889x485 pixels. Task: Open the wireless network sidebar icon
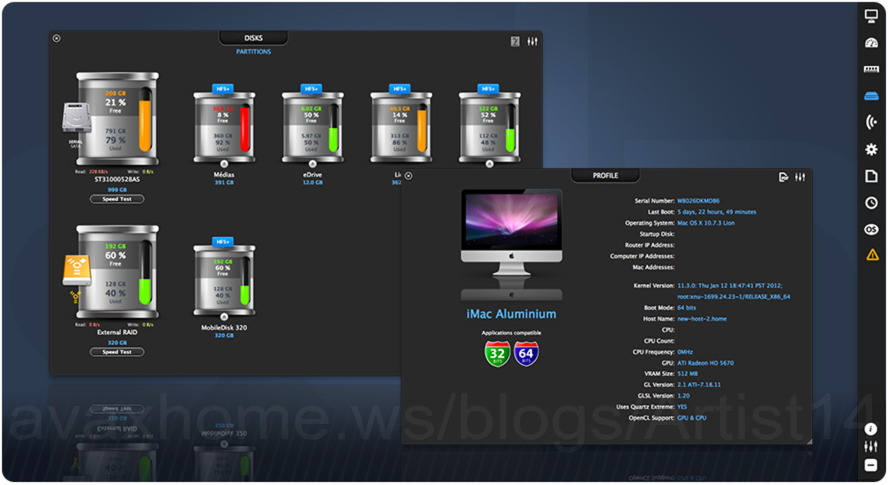pos(871,122)
